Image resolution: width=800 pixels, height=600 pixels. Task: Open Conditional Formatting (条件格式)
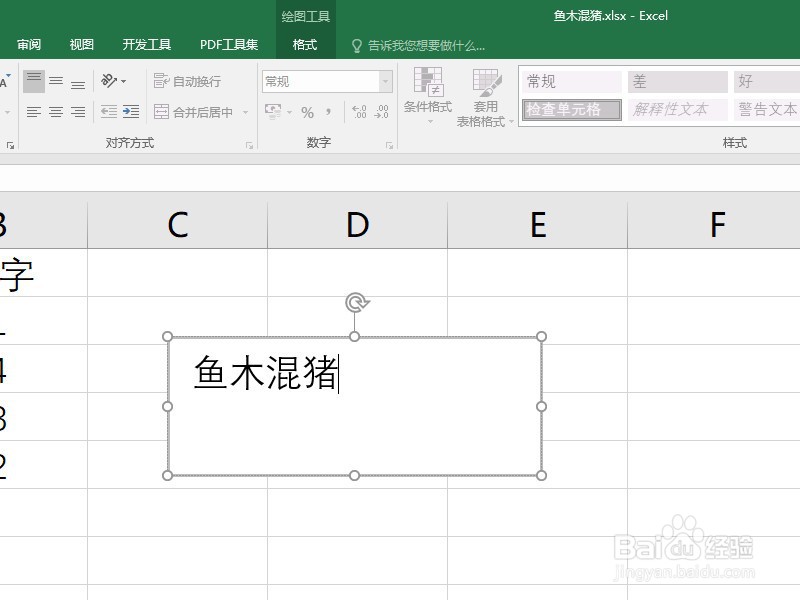click(428, 96)
